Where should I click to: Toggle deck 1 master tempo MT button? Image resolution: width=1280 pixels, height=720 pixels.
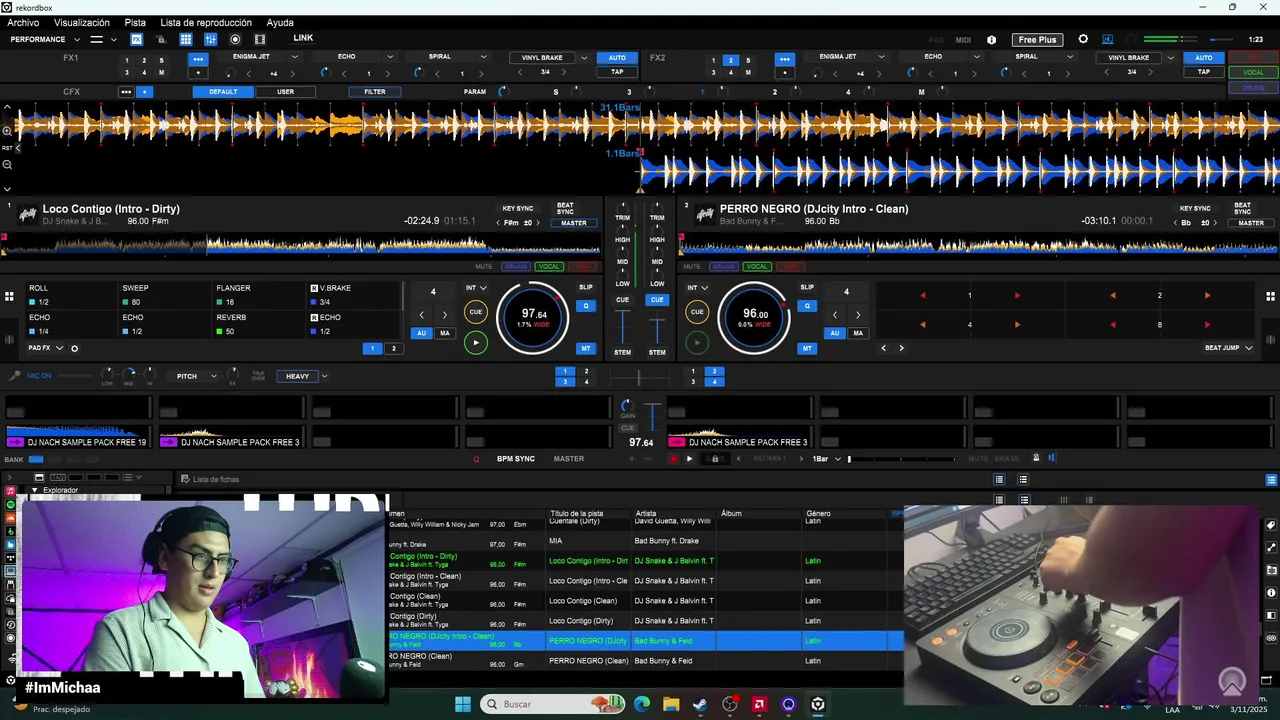click(586, 348)
